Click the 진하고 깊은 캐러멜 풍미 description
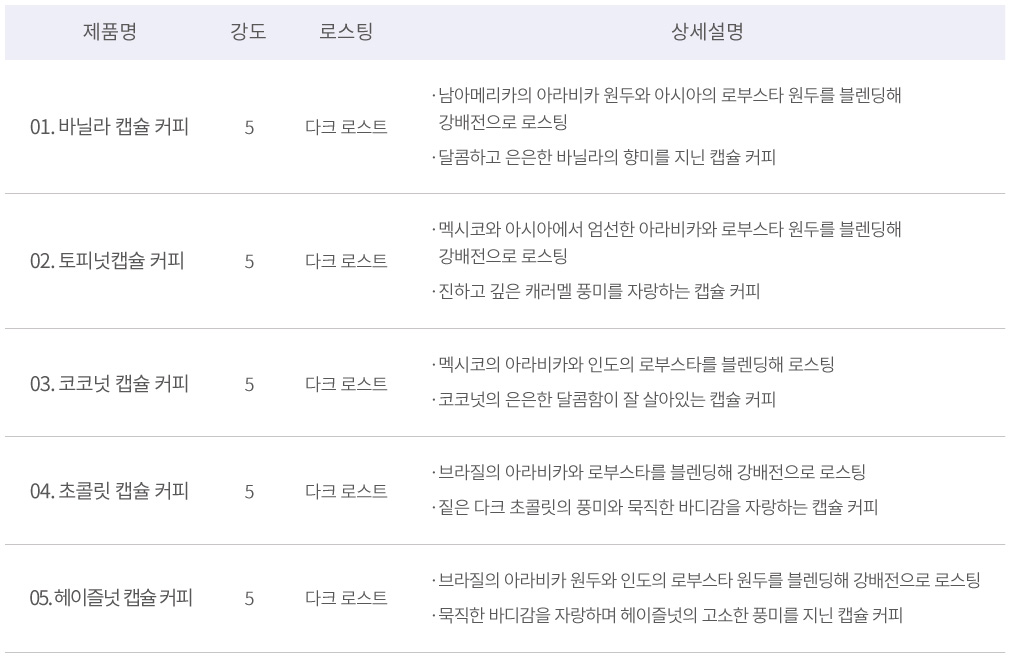This screenshot has width=1010, height=660. click(x=596, y=291)
